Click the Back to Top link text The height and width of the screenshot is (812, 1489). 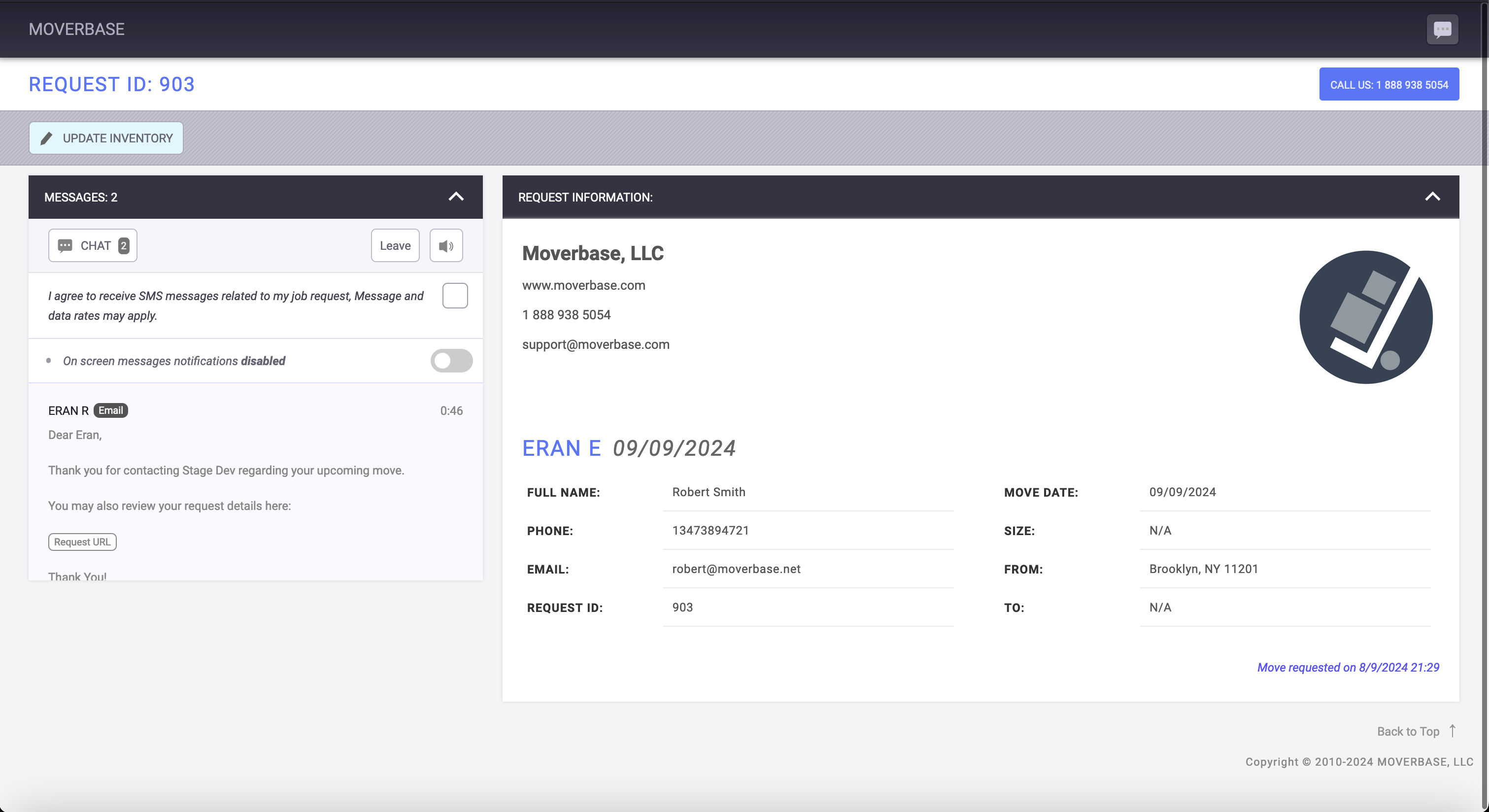pos(1408,731)
